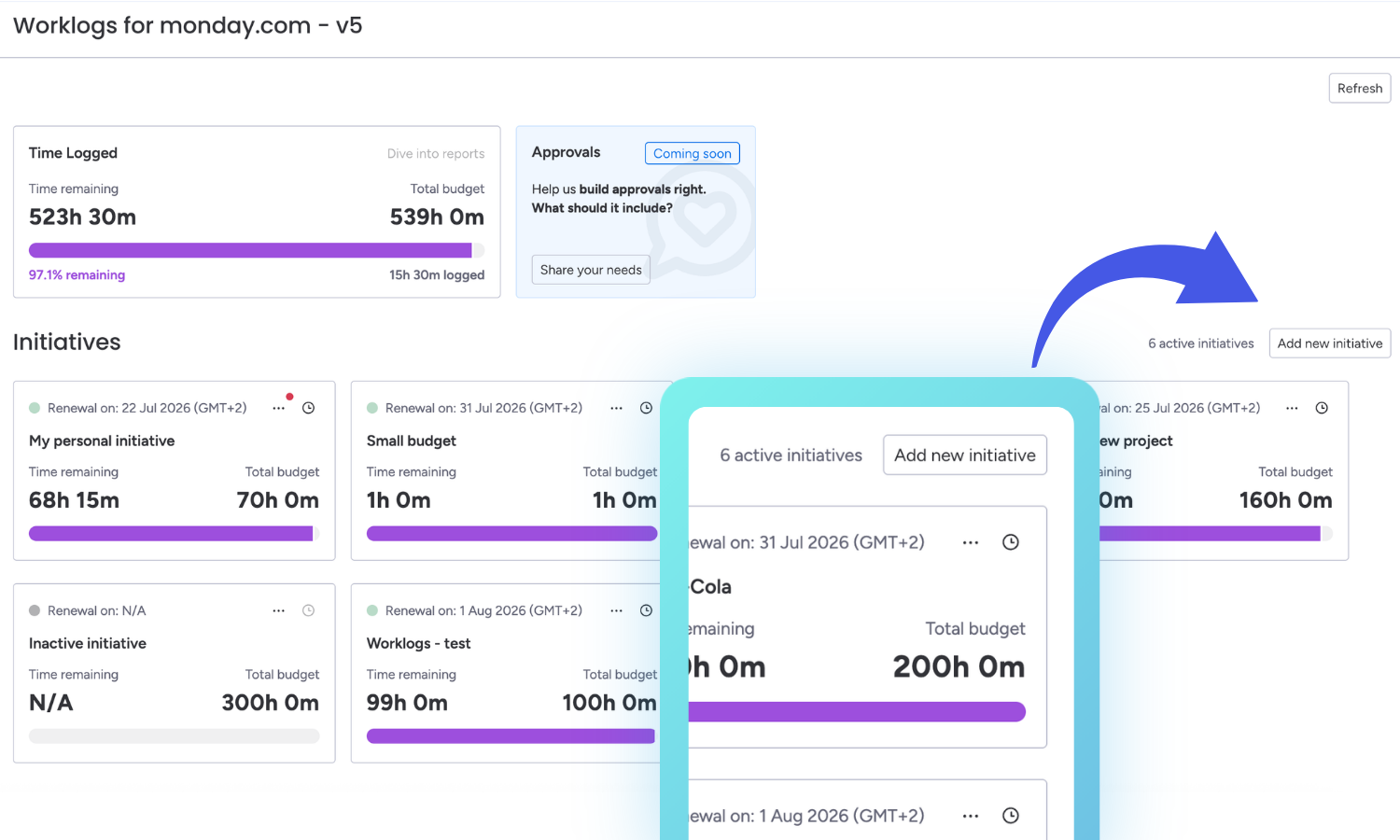The width and height of the screenshot is (1400, 840).
Task: Click Worklogs for monday.com - v5 title
Action: [x=188, y=25]
